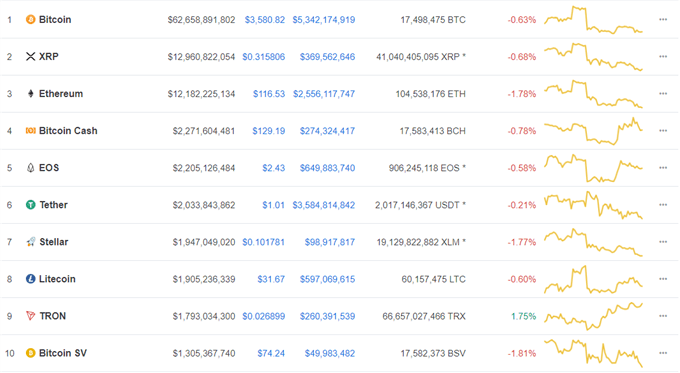Open the three-dot menu for Tether
Image resolution: width=680 pixels, height=373 pixels.
(663, 205)
